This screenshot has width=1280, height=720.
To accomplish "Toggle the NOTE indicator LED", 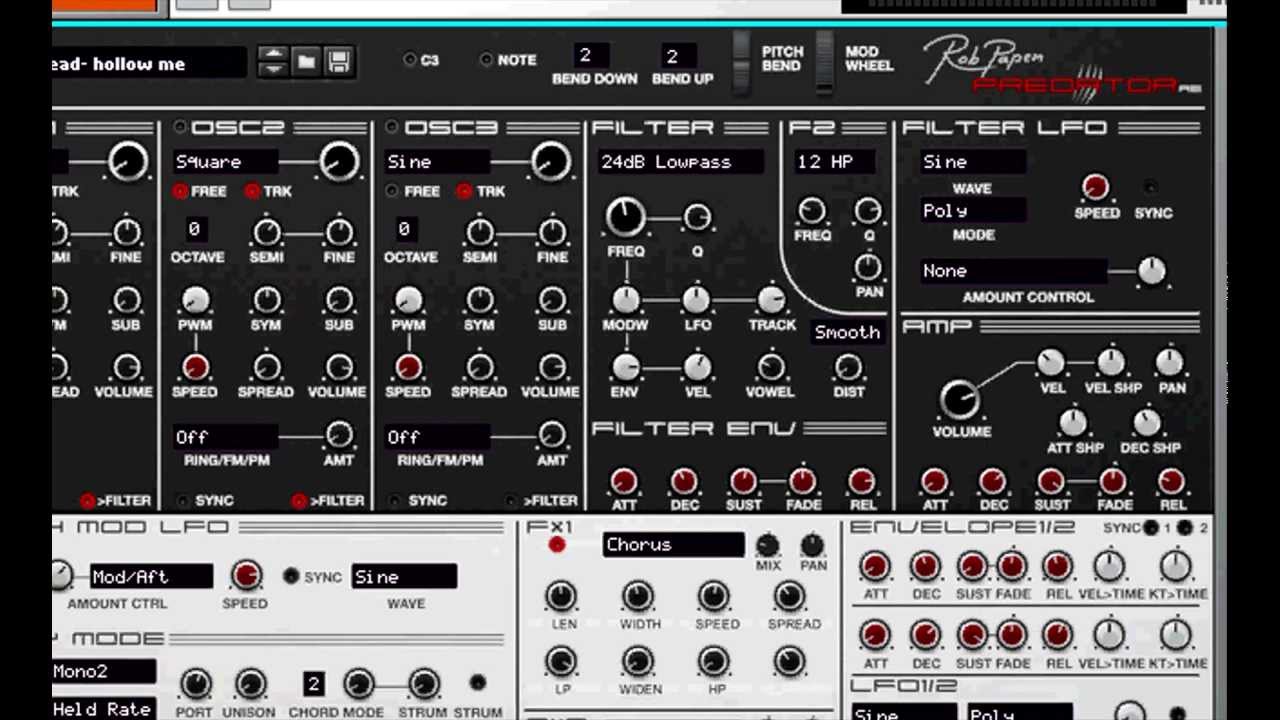I will pos(487,60).
